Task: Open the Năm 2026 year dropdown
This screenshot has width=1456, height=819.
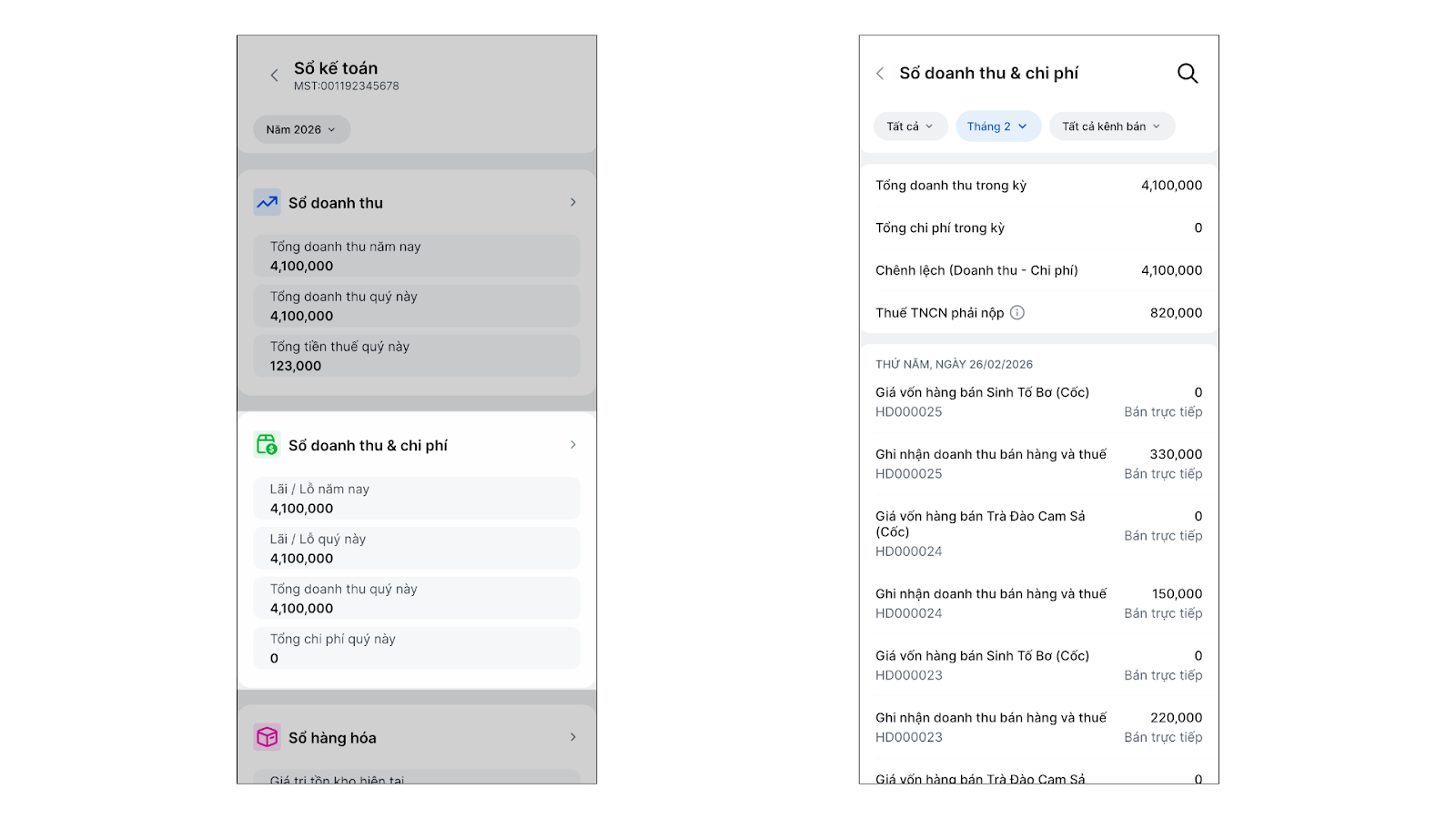Action: point(301,129)
